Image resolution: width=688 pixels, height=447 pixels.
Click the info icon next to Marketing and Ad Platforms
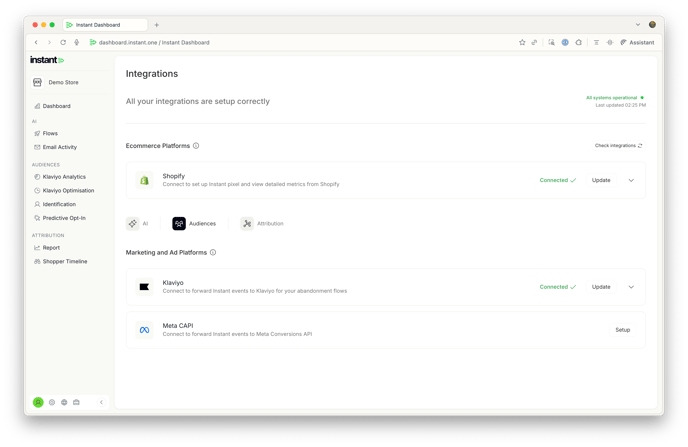213,253
